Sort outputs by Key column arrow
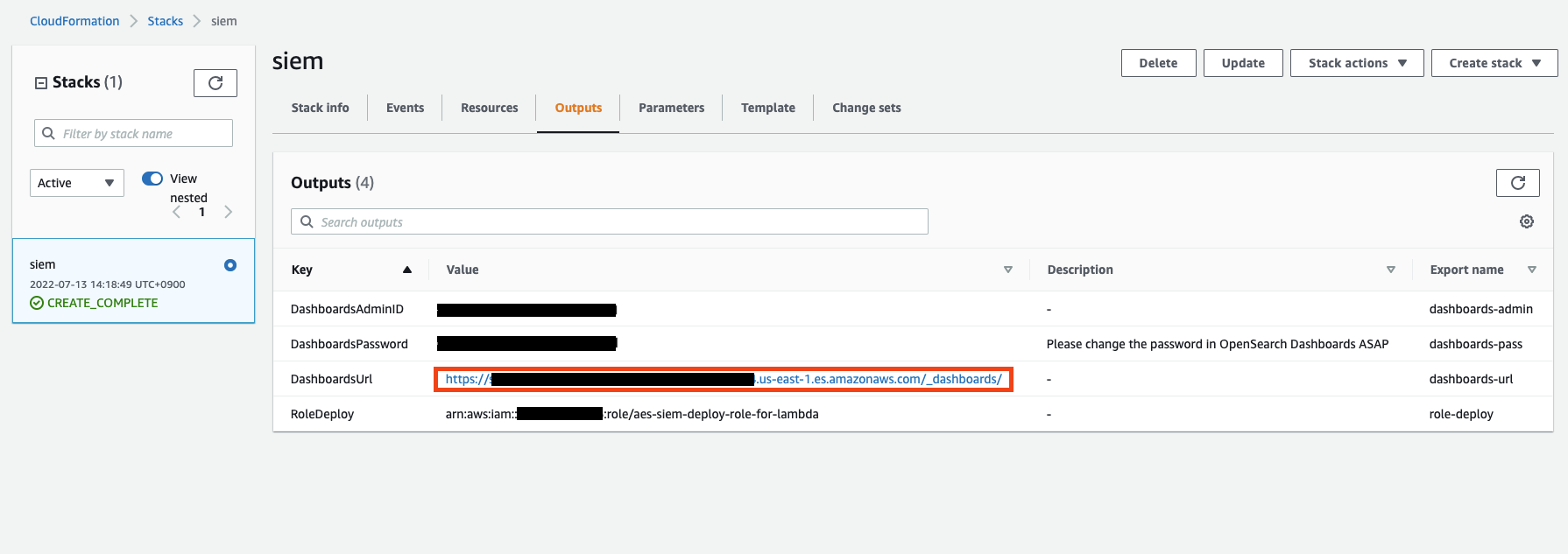This screenshot has height=554, width=1568. coord(406,270)
